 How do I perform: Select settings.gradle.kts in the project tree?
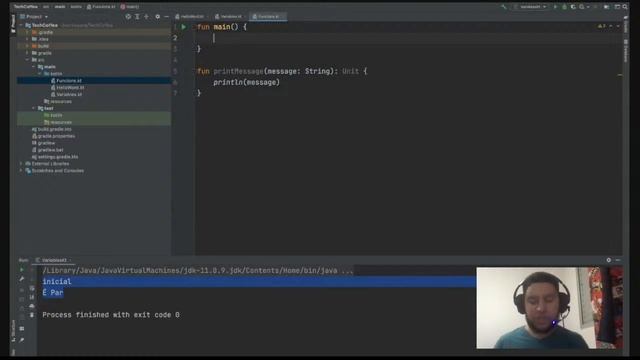[58, 157]
